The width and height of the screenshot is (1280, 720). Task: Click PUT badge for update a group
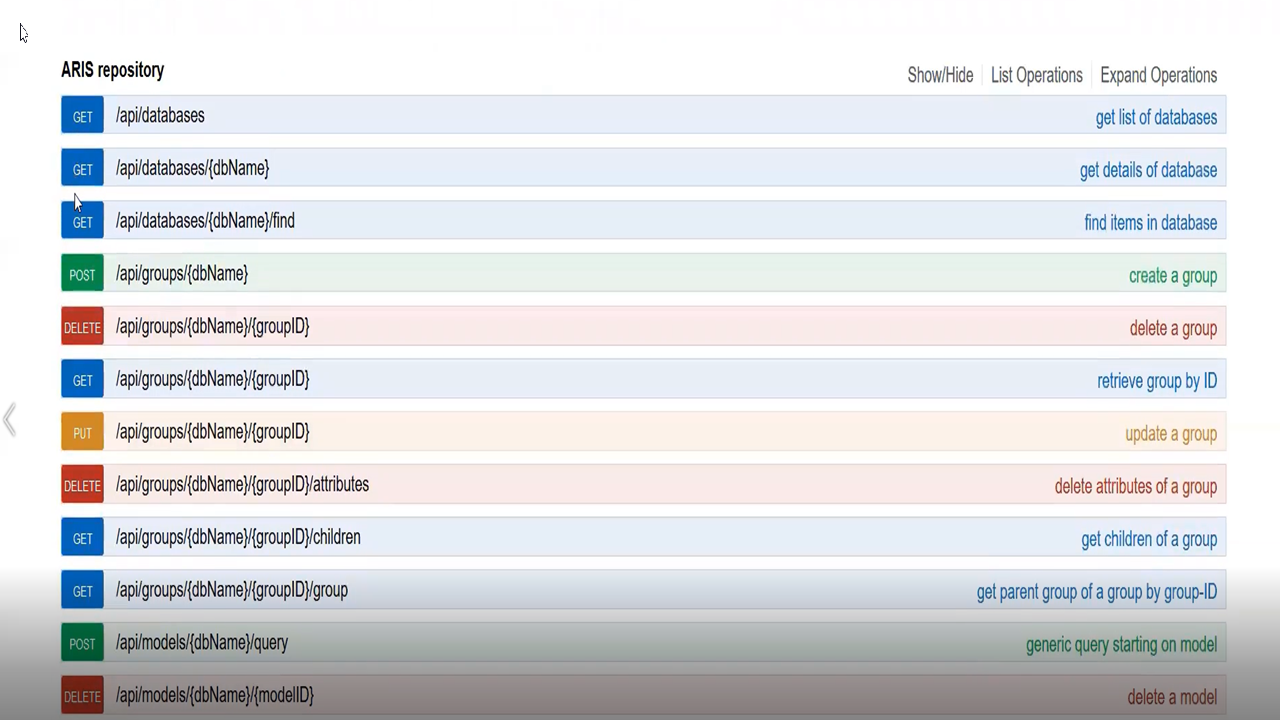(x=82, y=433)
